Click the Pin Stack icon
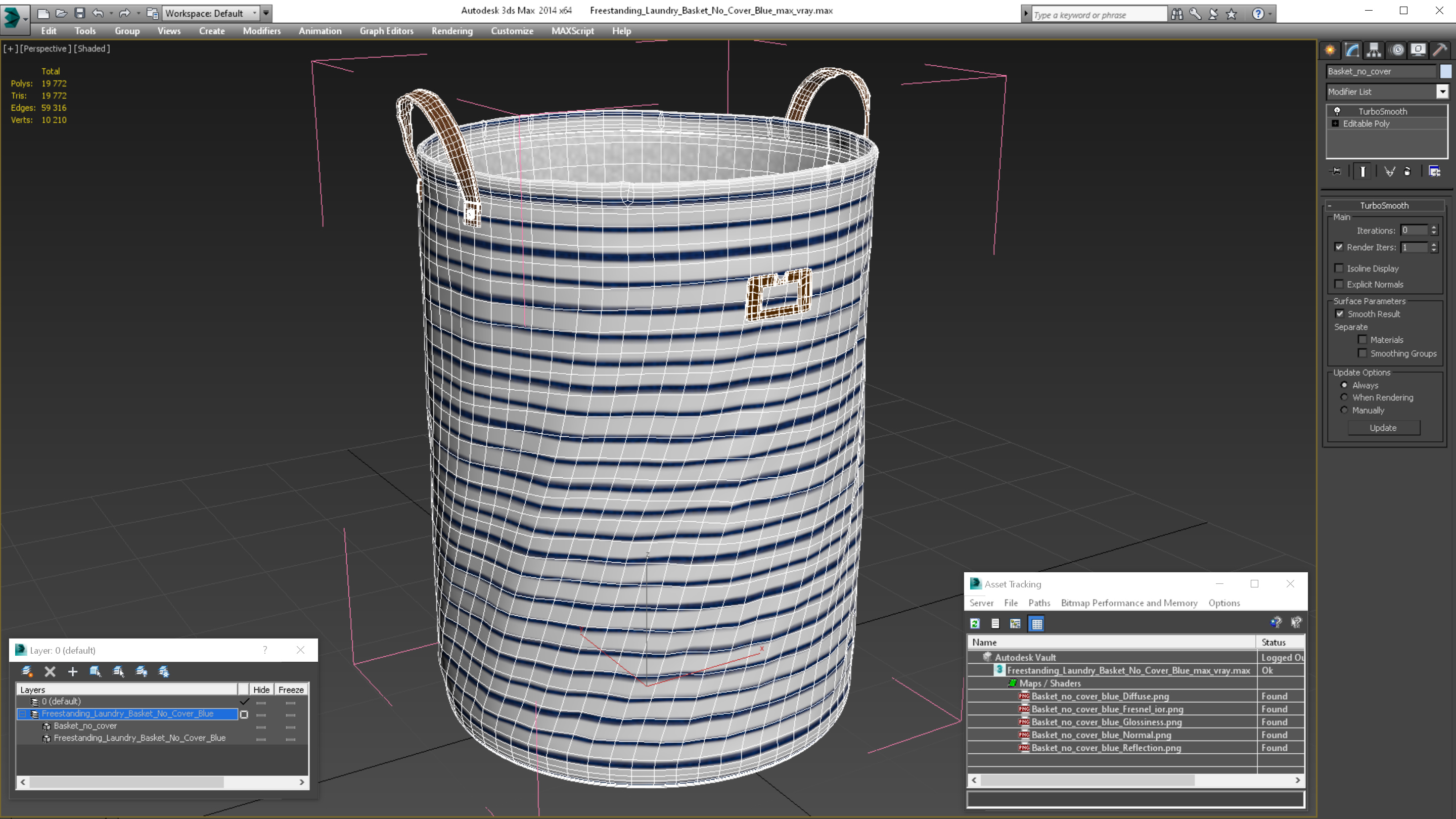1456x819 pixels. (x=1336, y=171)
